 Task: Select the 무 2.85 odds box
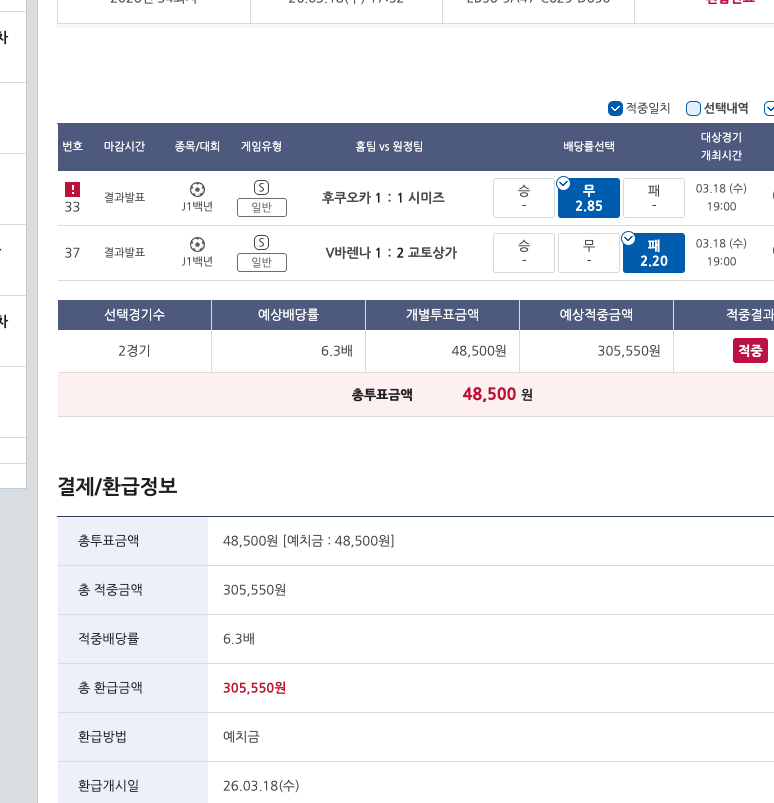tap(589, 198)
